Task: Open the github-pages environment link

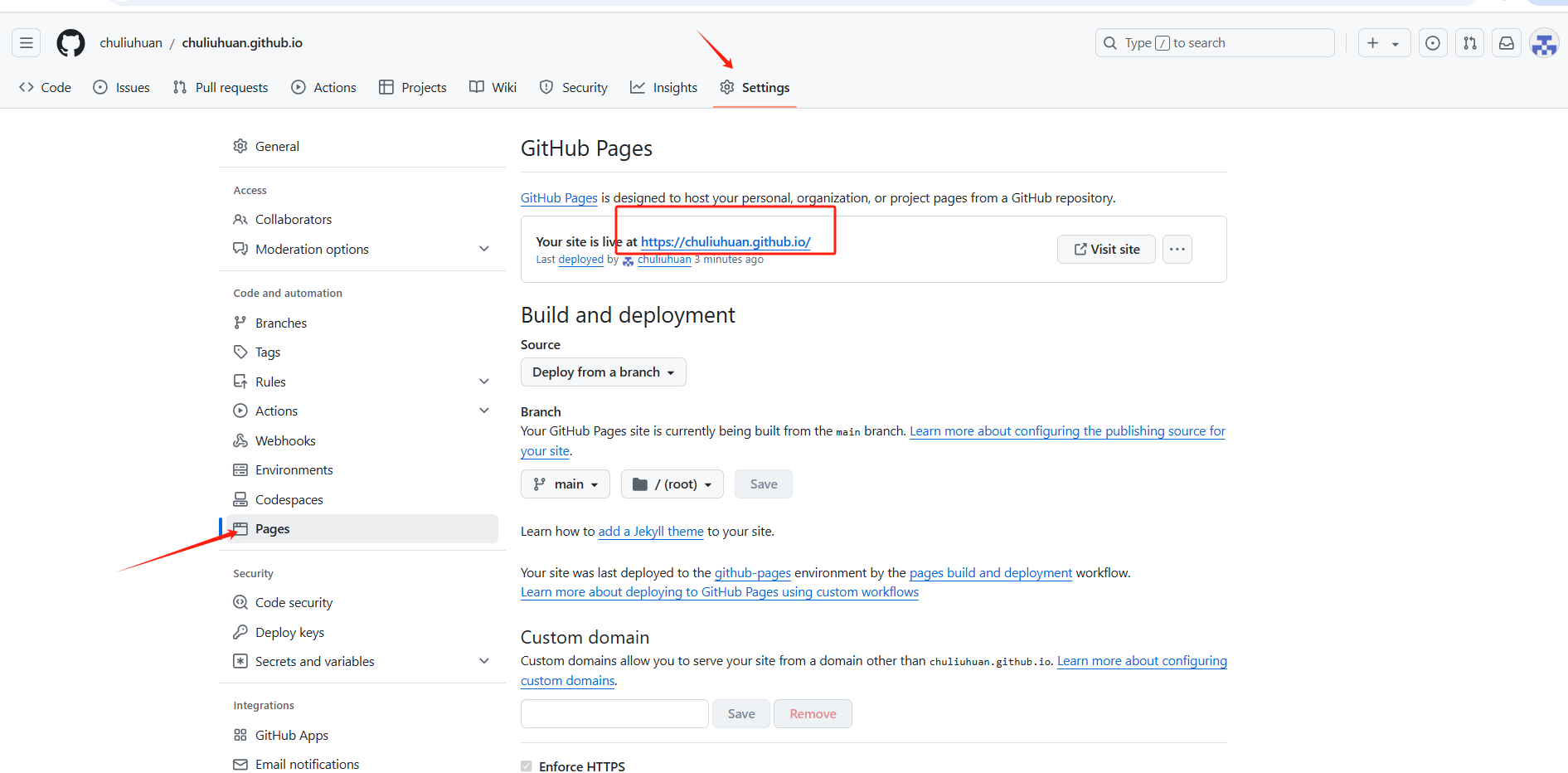Action: click(x=753, y=572)
